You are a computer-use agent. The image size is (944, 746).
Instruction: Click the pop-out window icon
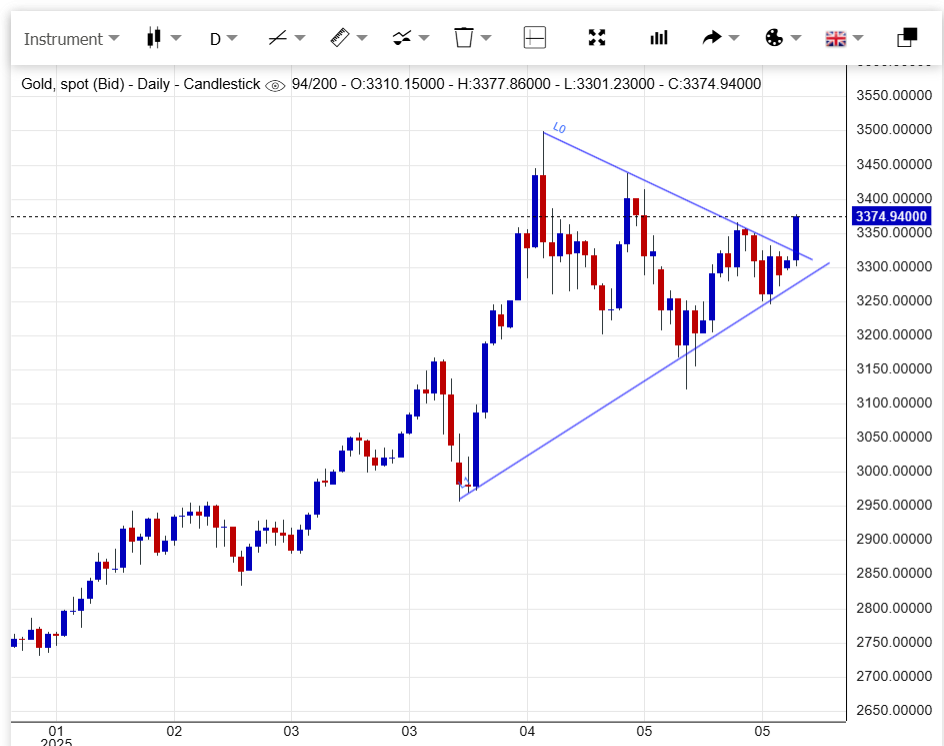(907, 38)
